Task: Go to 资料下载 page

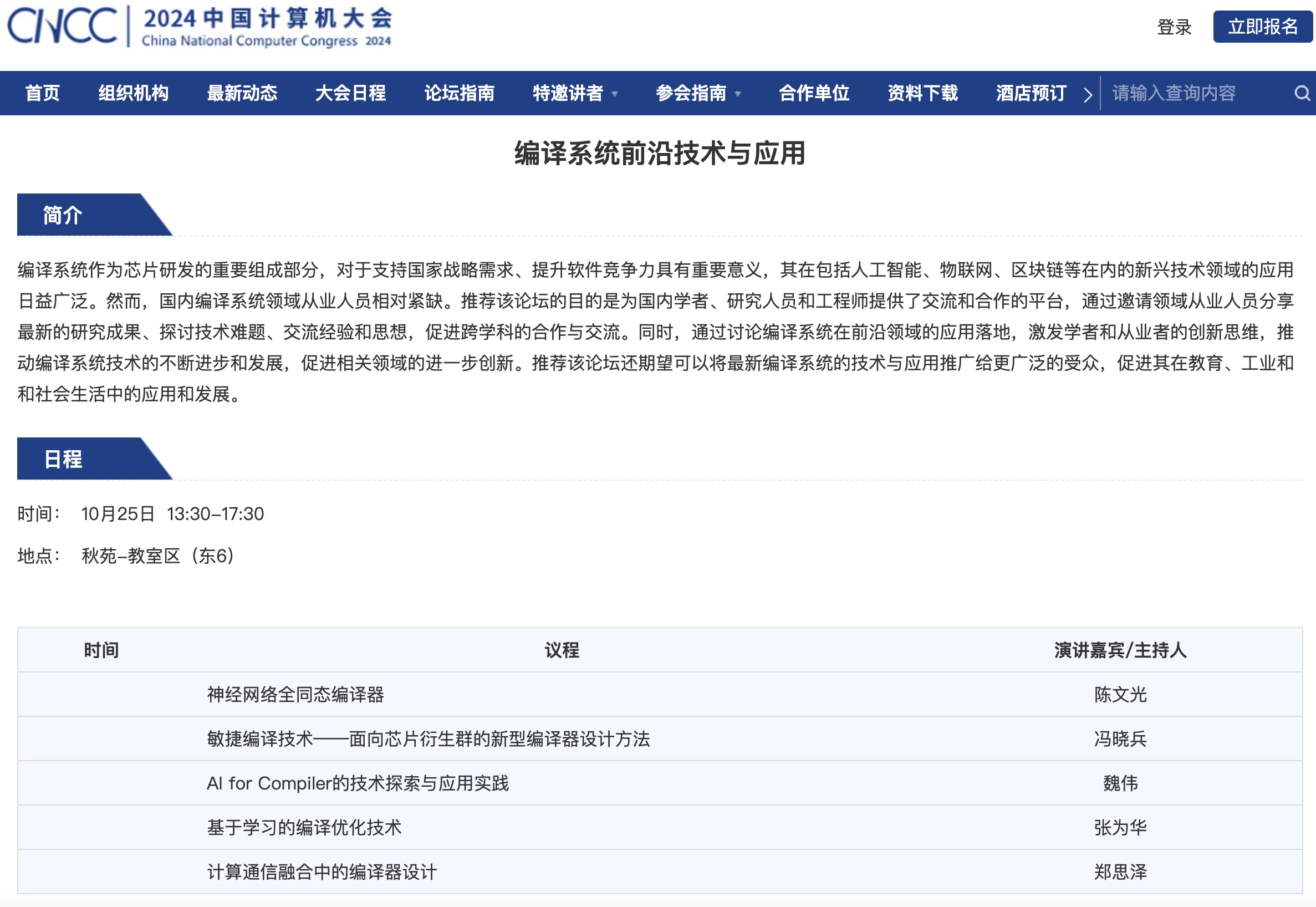Action: (922, 93)
